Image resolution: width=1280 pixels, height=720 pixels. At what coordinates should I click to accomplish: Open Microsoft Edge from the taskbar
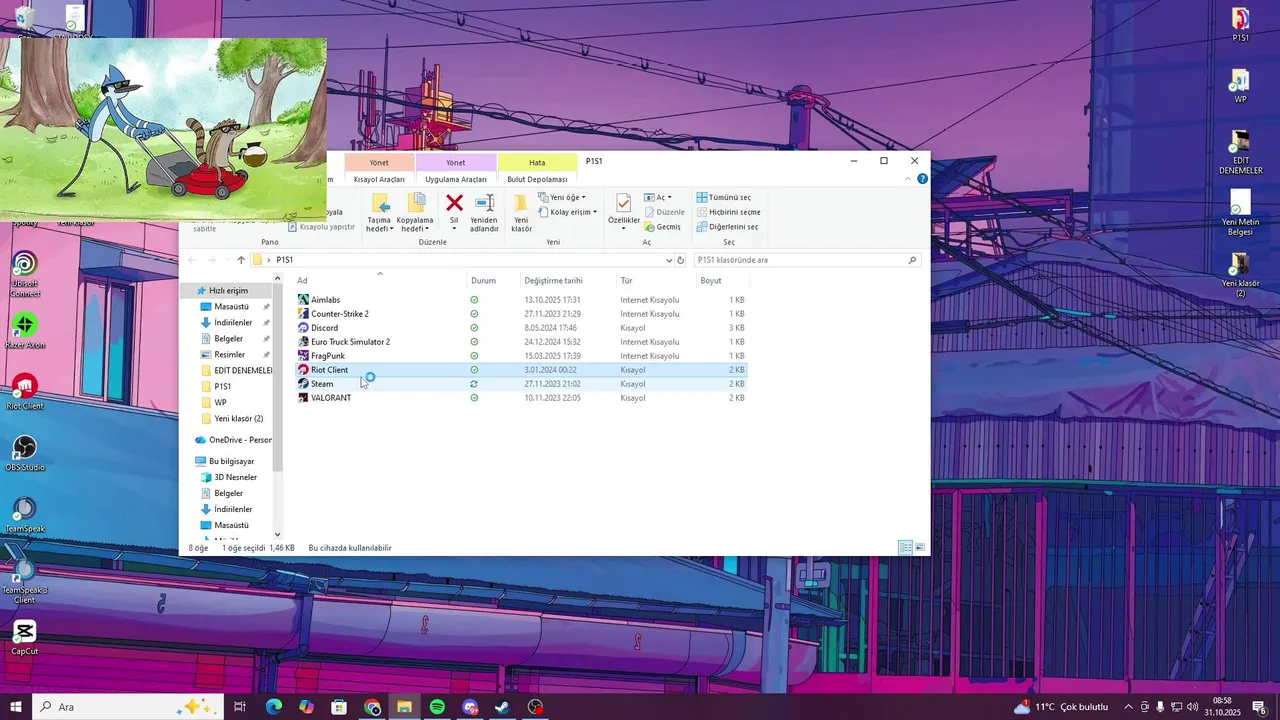pos(273,707)
